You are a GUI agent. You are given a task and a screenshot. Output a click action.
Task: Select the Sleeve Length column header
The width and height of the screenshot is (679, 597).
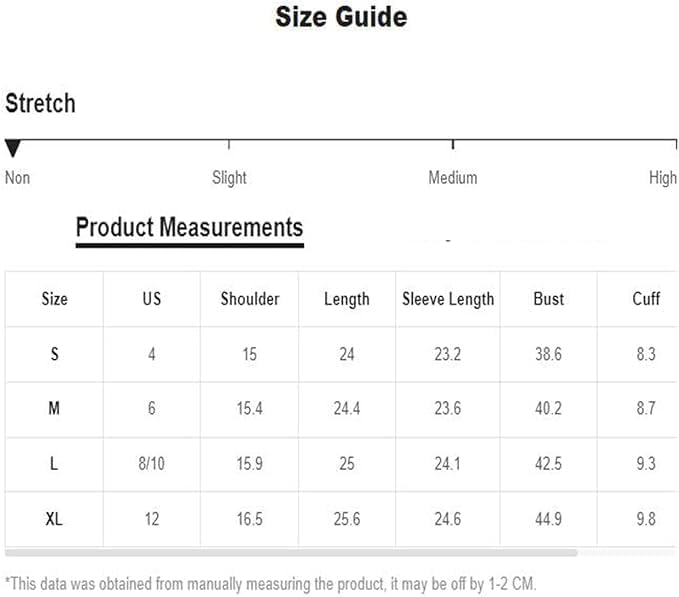[x=448, y=300]
